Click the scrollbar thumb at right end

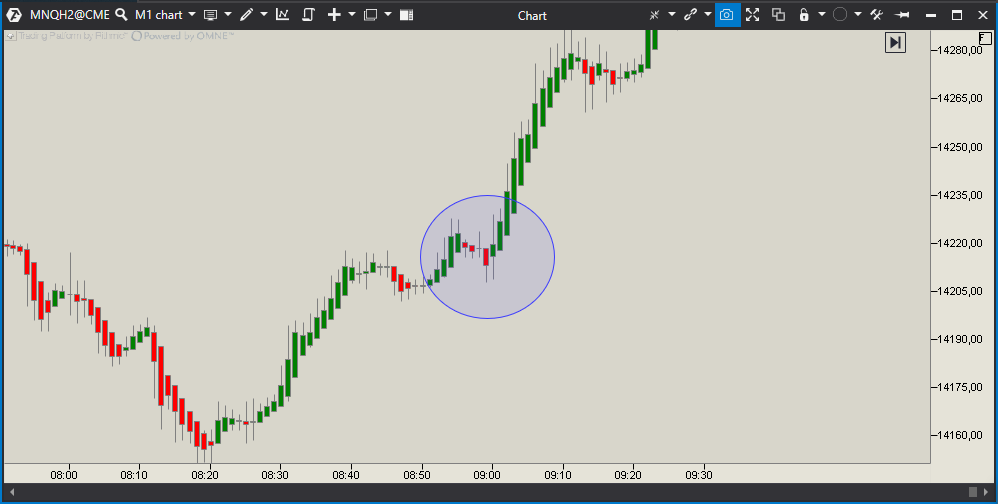973,492
